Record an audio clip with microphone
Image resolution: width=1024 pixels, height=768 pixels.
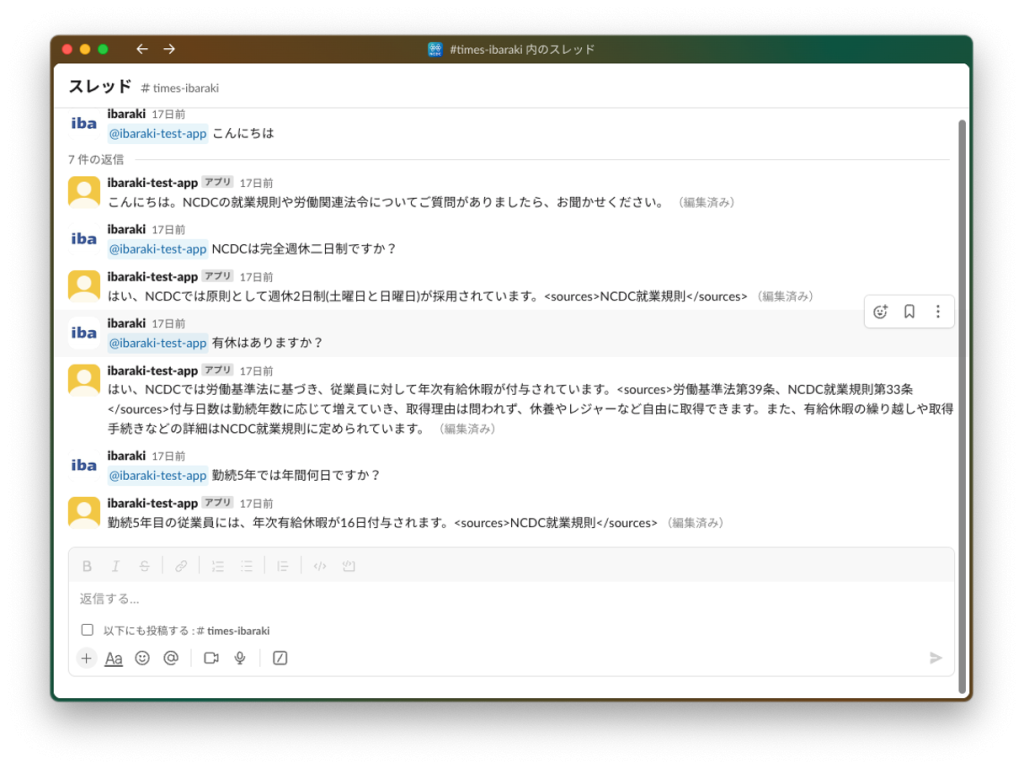point(240,658)
